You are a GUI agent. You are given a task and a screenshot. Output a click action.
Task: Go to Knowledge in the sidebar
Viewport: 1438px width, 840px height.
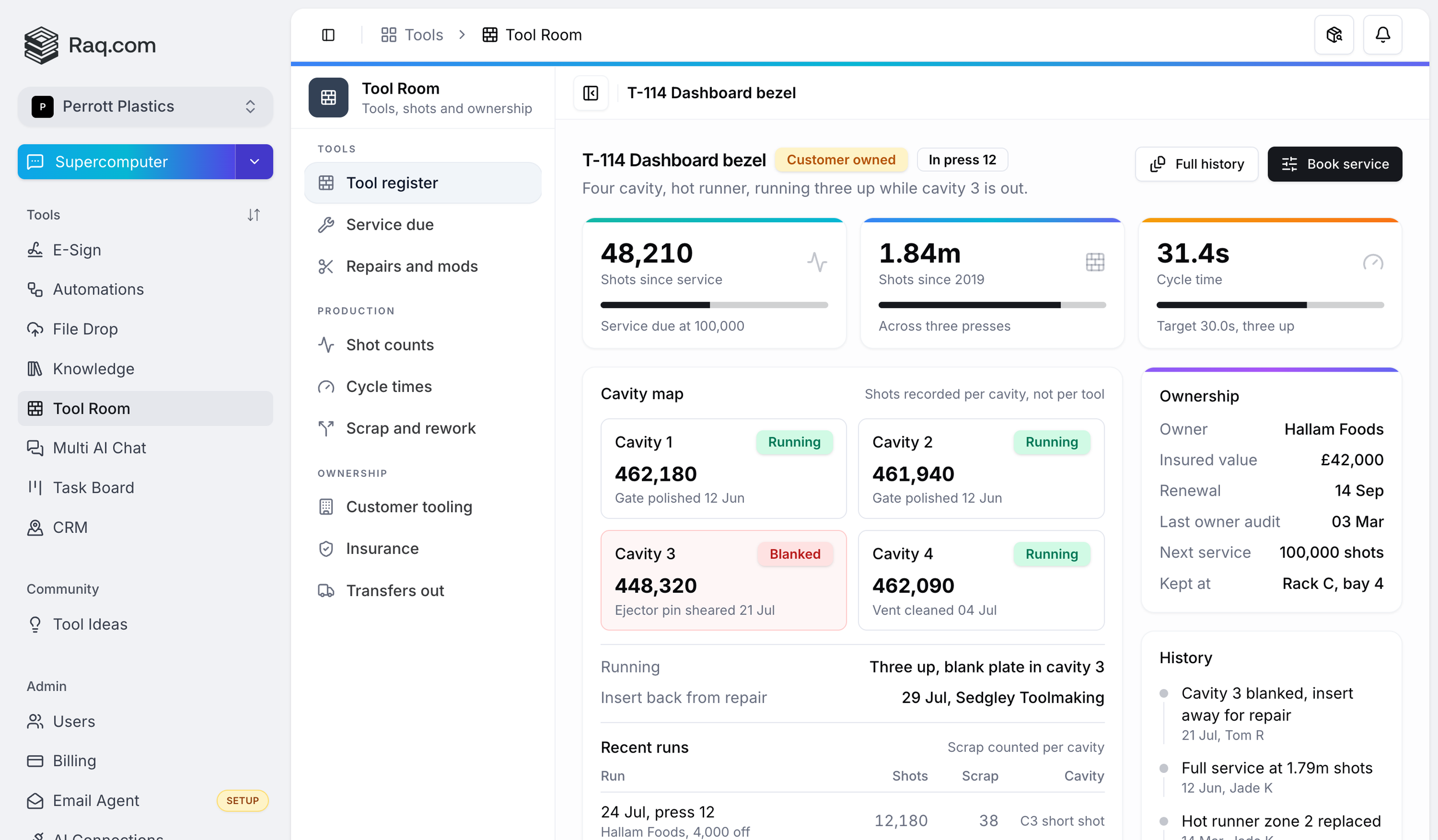click(145, 369)
